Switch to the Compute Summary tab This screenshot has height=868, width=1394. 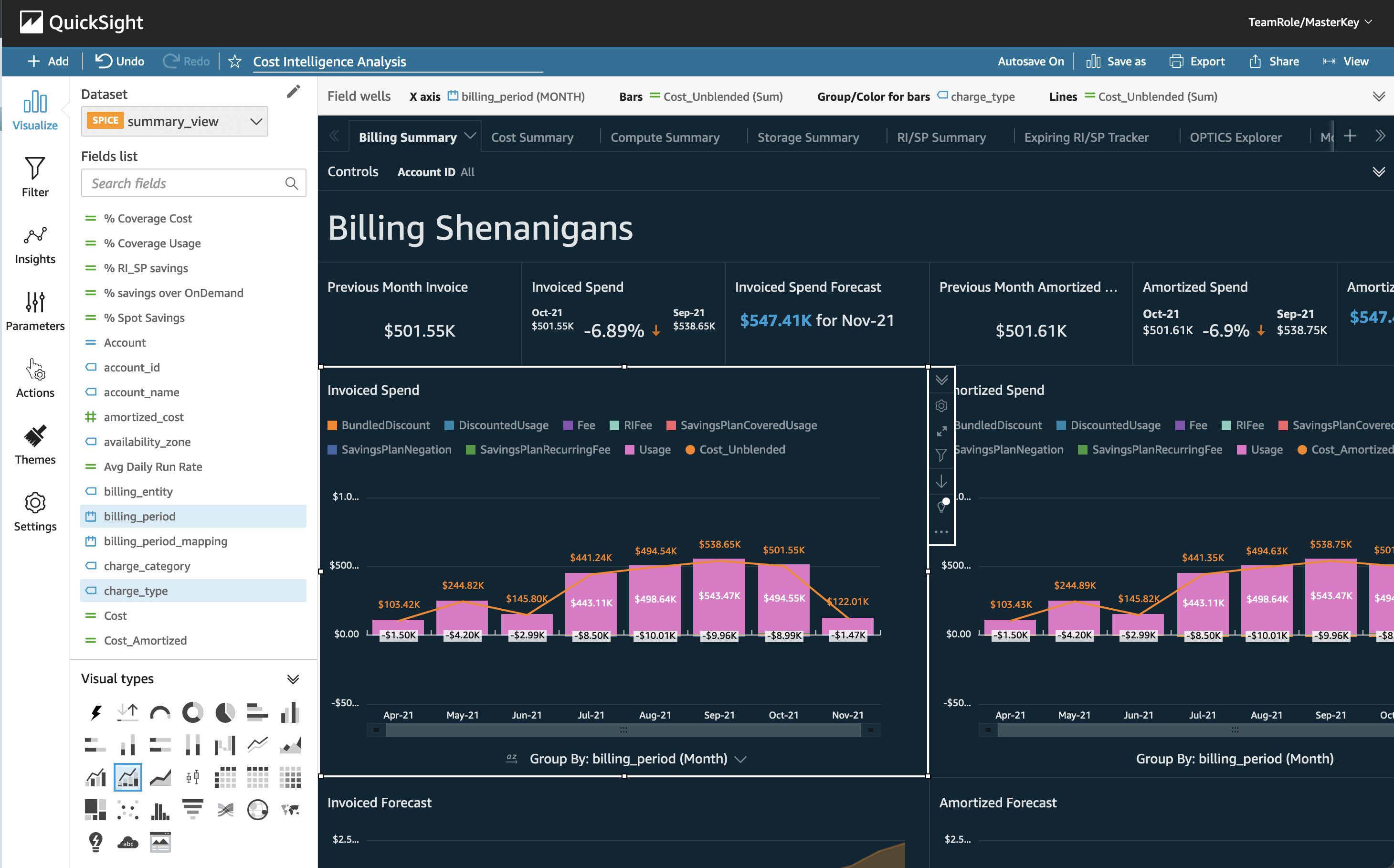coord(665,137)
